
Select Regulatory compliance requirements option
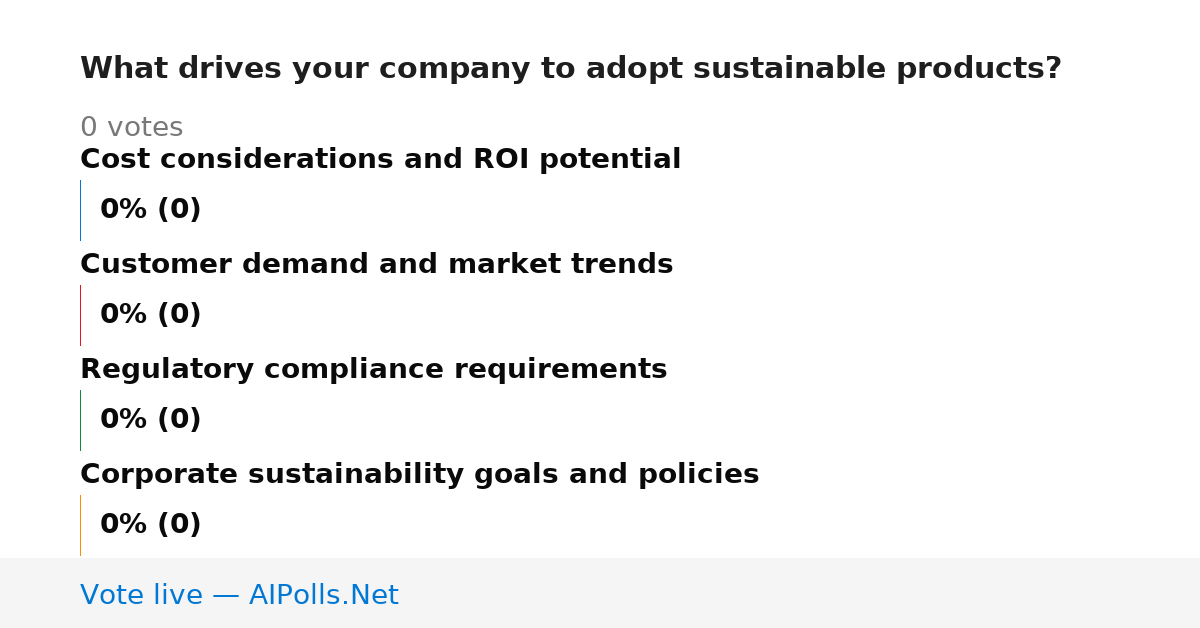(373, 370)
